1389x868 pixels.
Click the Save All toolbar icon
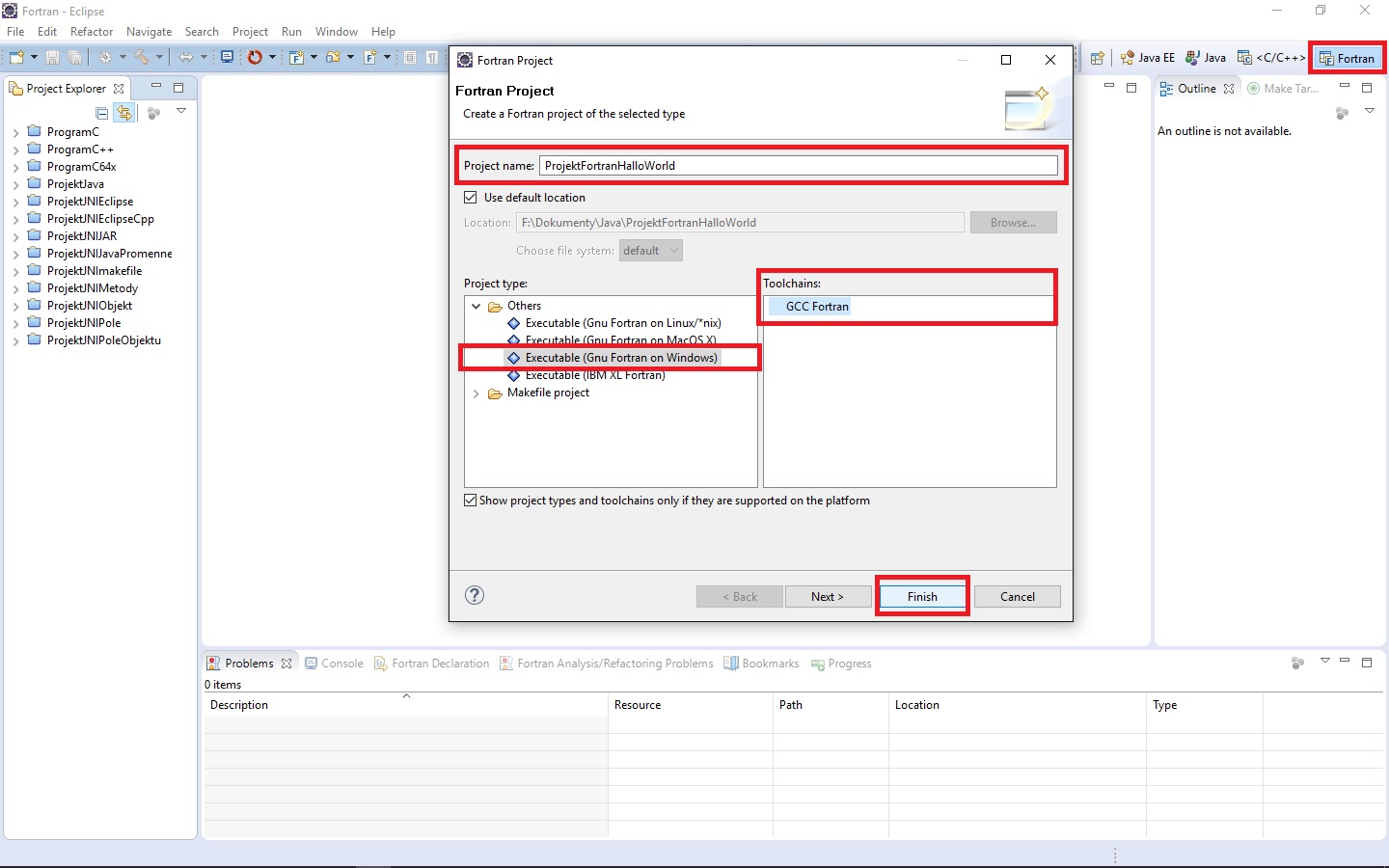pos(74,58)
